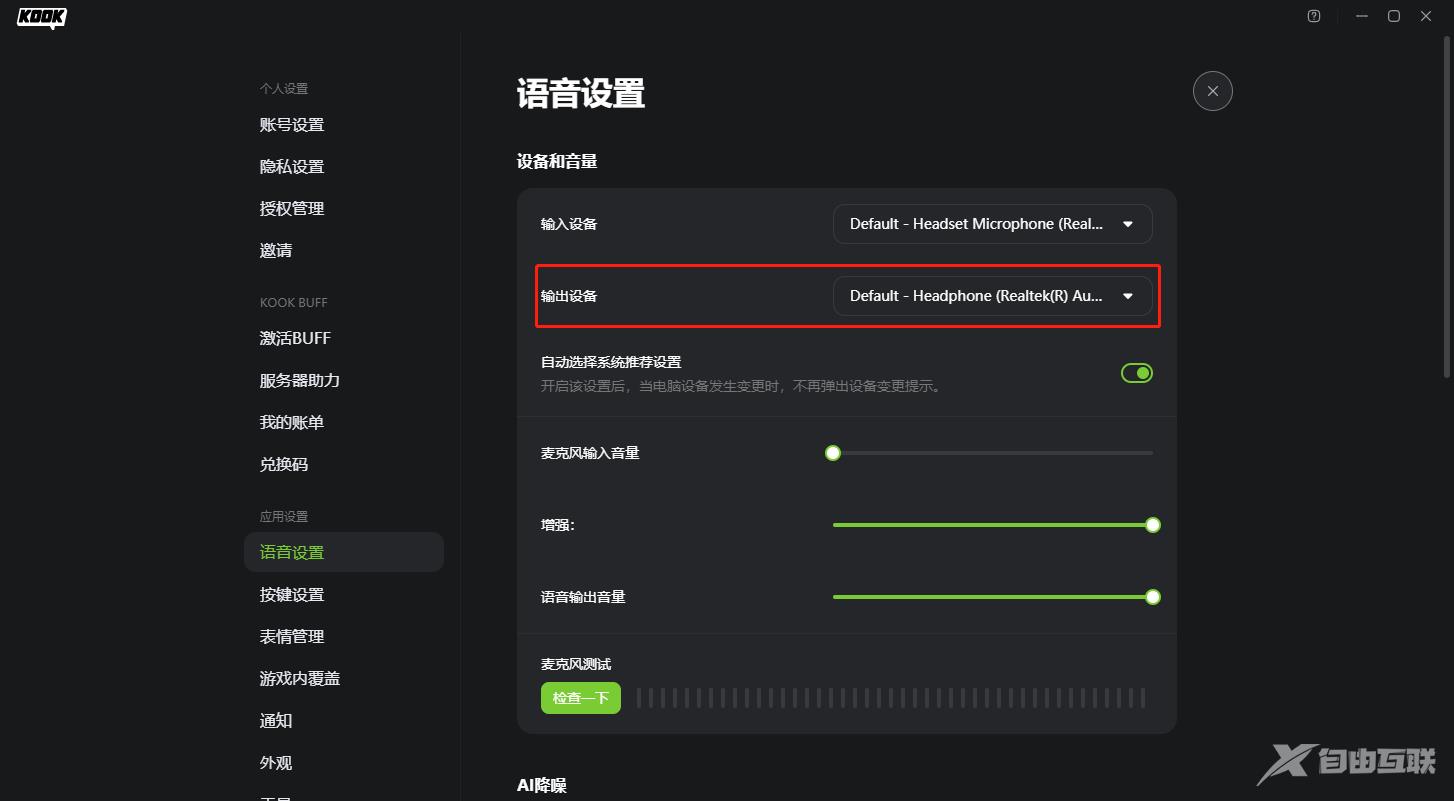Screen dimensions: 1454x801
Task: Select 服务器助力 menu item
Action: [300, 381]
